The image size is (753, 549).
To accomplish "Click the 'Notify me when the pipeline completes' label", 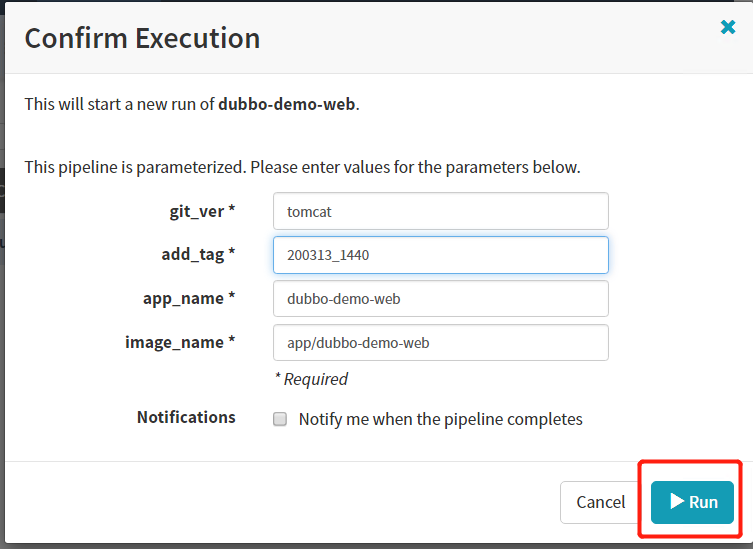I will coord(440,420).
